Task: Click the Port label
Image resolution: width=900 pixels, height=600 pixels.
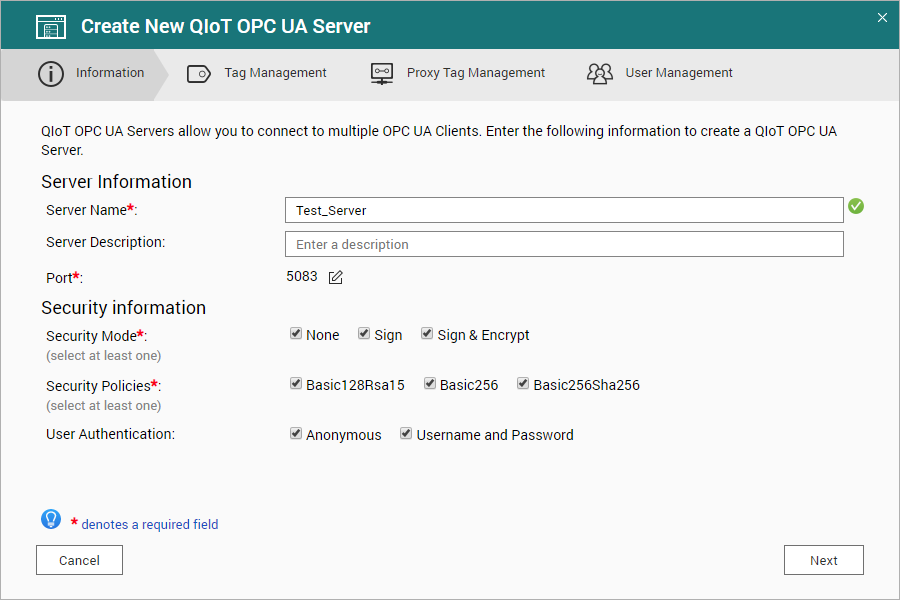Action: point(64,278)
